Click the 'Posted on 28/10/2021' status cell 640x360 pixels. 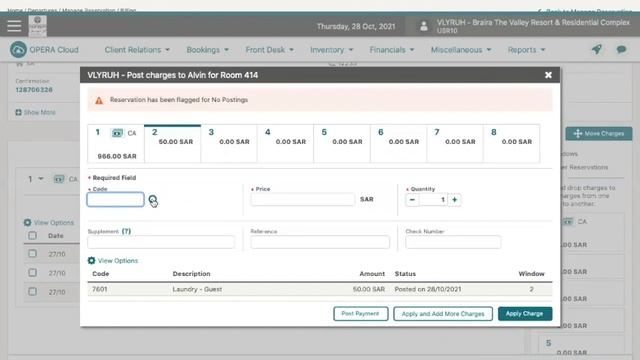pos(428,289)
